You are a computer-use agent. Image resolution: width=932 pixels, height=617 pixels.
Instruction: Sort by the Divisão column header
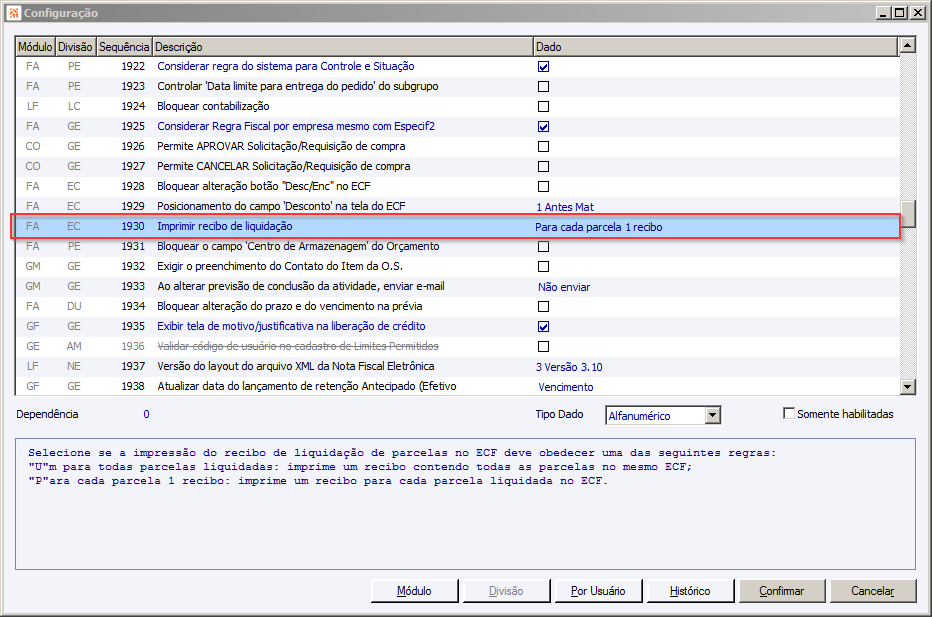75,46
